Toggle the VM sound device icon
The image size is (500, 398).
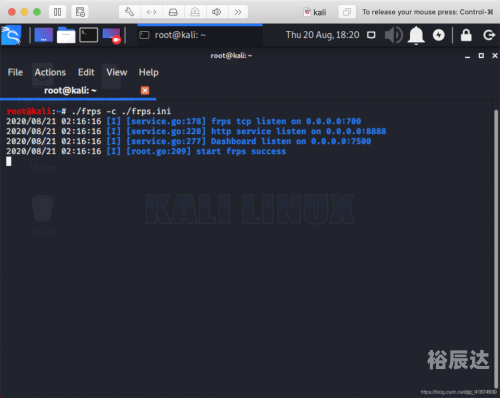pos(217,12)
